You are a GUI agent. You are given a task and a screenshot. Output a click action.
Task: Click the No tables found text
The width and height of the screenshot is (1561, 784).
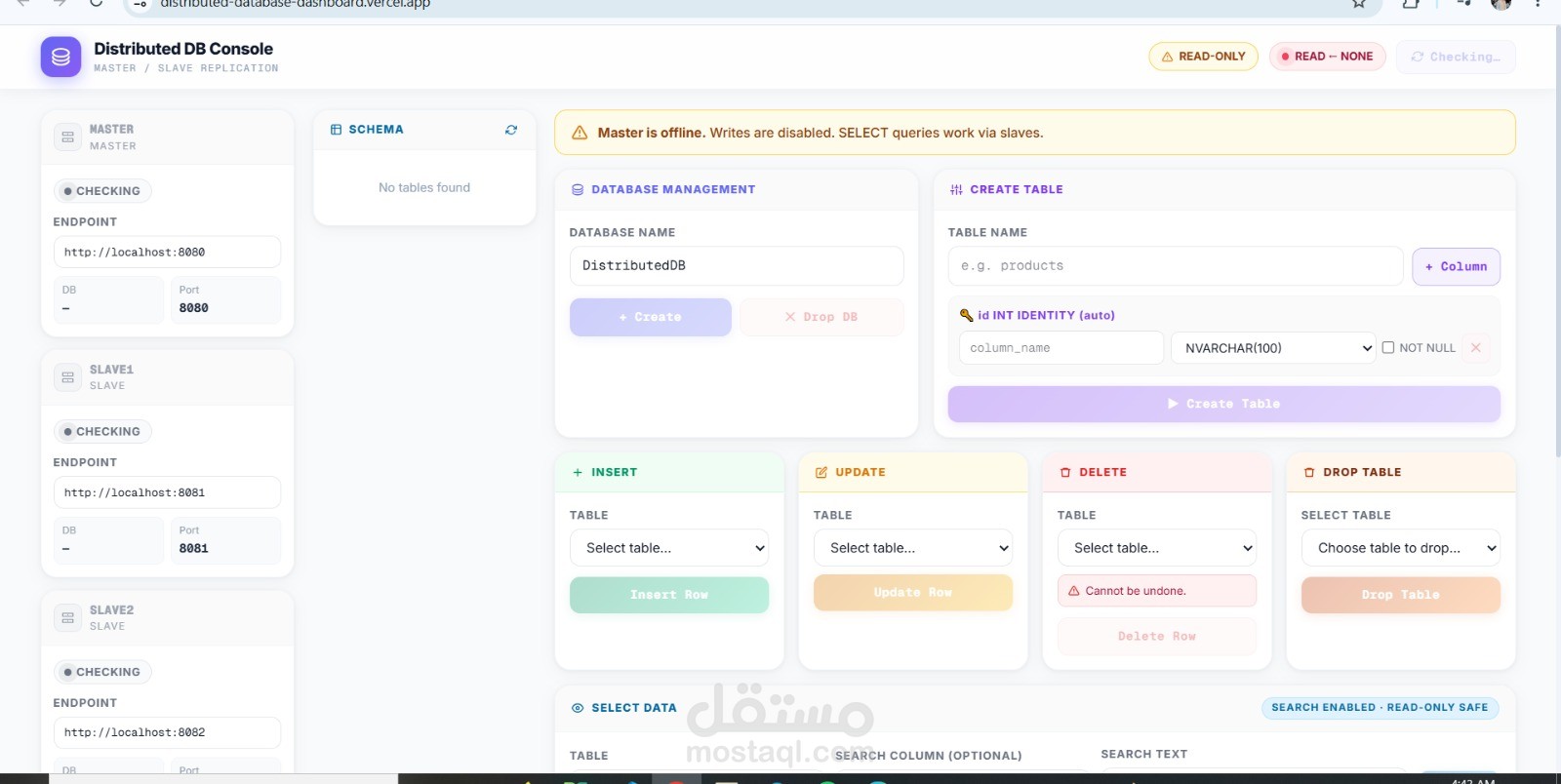[x=424, y=187]
